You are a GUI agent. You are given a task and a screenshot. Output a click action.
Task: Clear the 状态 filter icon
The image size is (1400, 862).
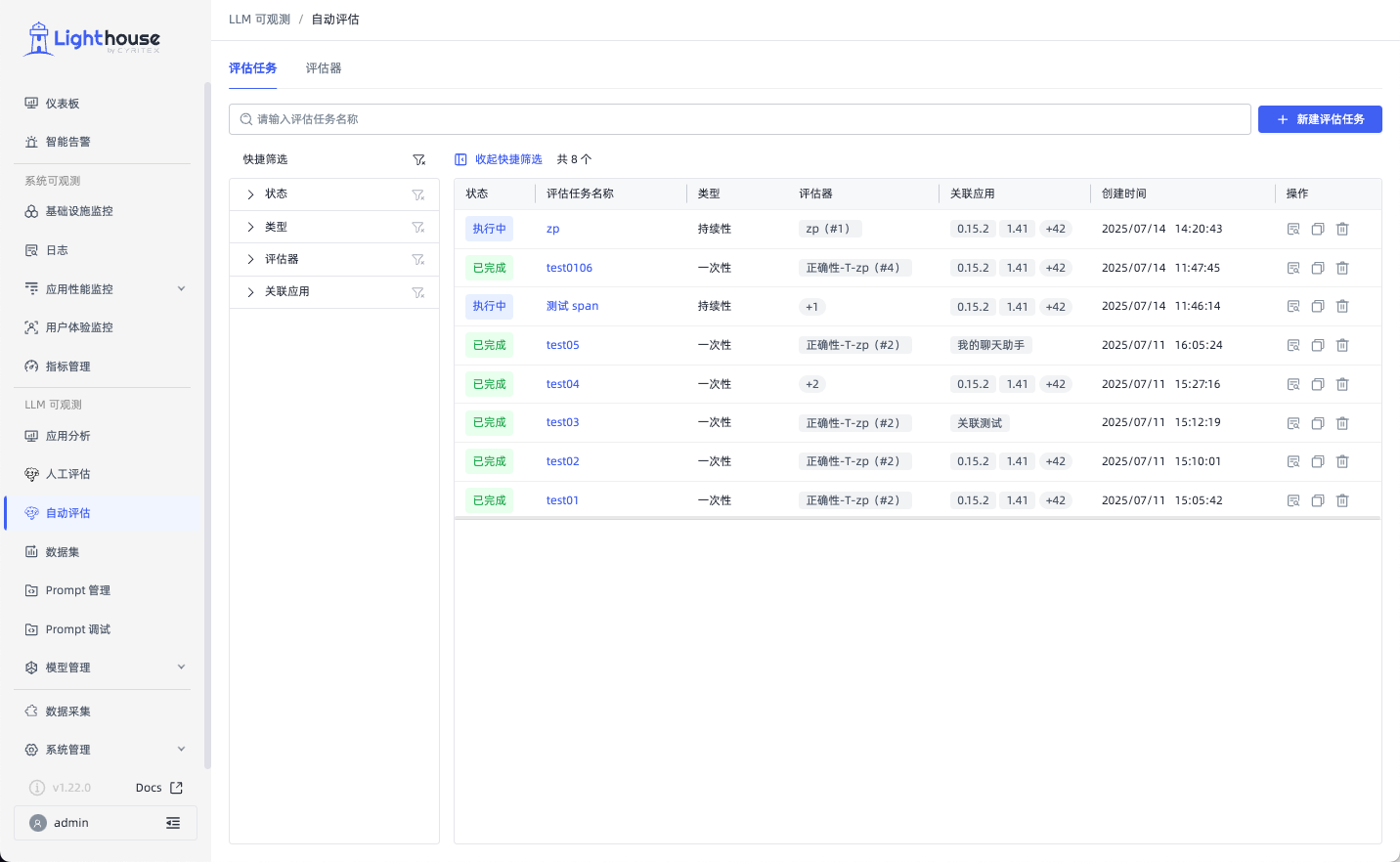[x=418, y=194]
